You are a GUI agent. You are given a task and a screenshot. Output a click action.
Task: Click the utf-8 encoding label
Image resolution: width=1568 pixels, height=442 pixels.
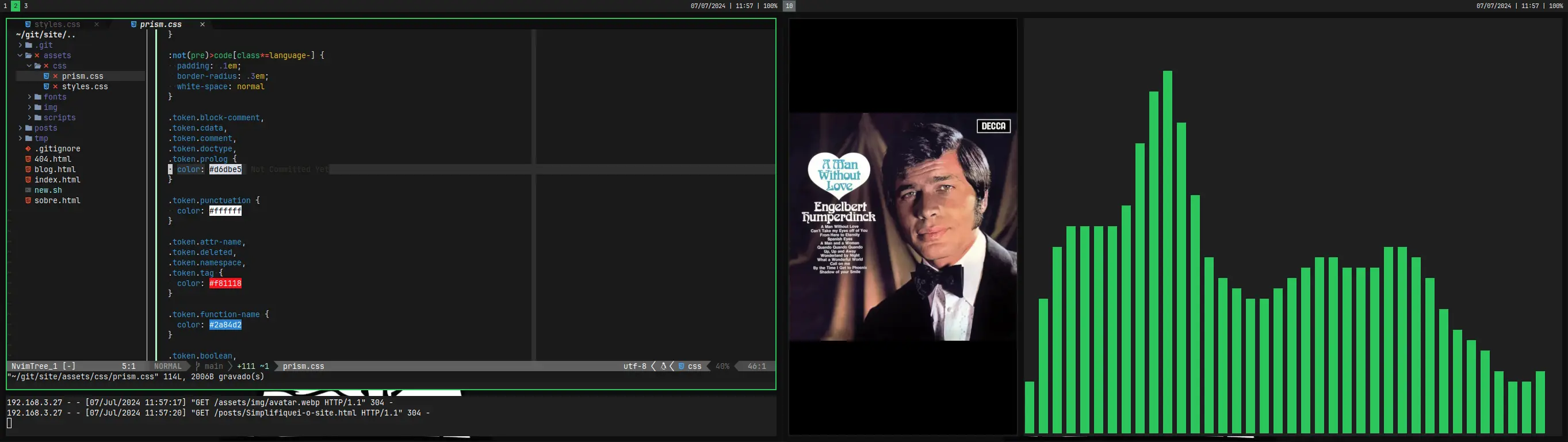(x=634, y=366)
